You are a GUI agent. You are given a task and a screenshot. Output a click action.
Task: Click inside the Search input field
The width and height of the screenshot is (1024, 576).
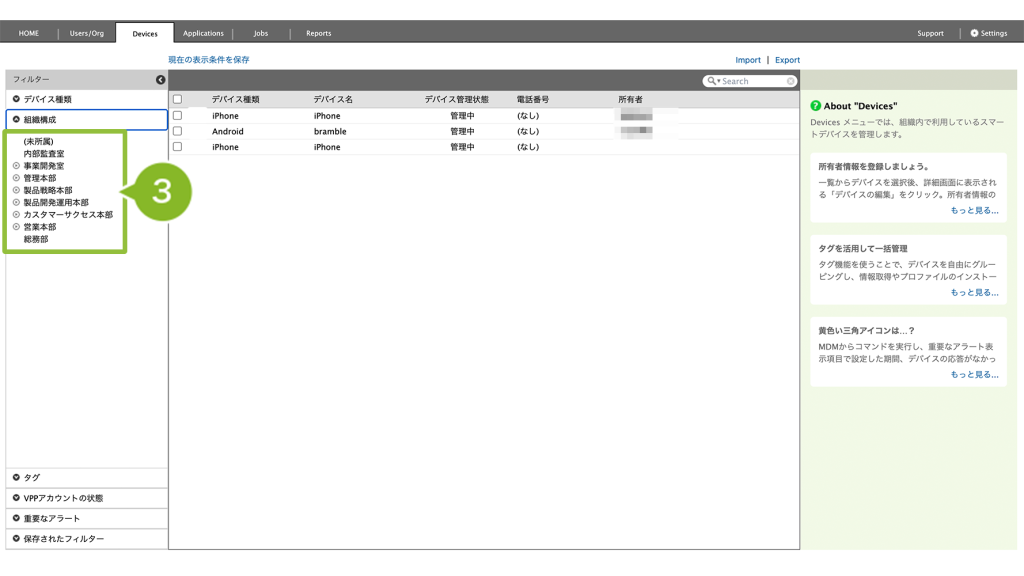pyautogui.click(x=751, y=81)
